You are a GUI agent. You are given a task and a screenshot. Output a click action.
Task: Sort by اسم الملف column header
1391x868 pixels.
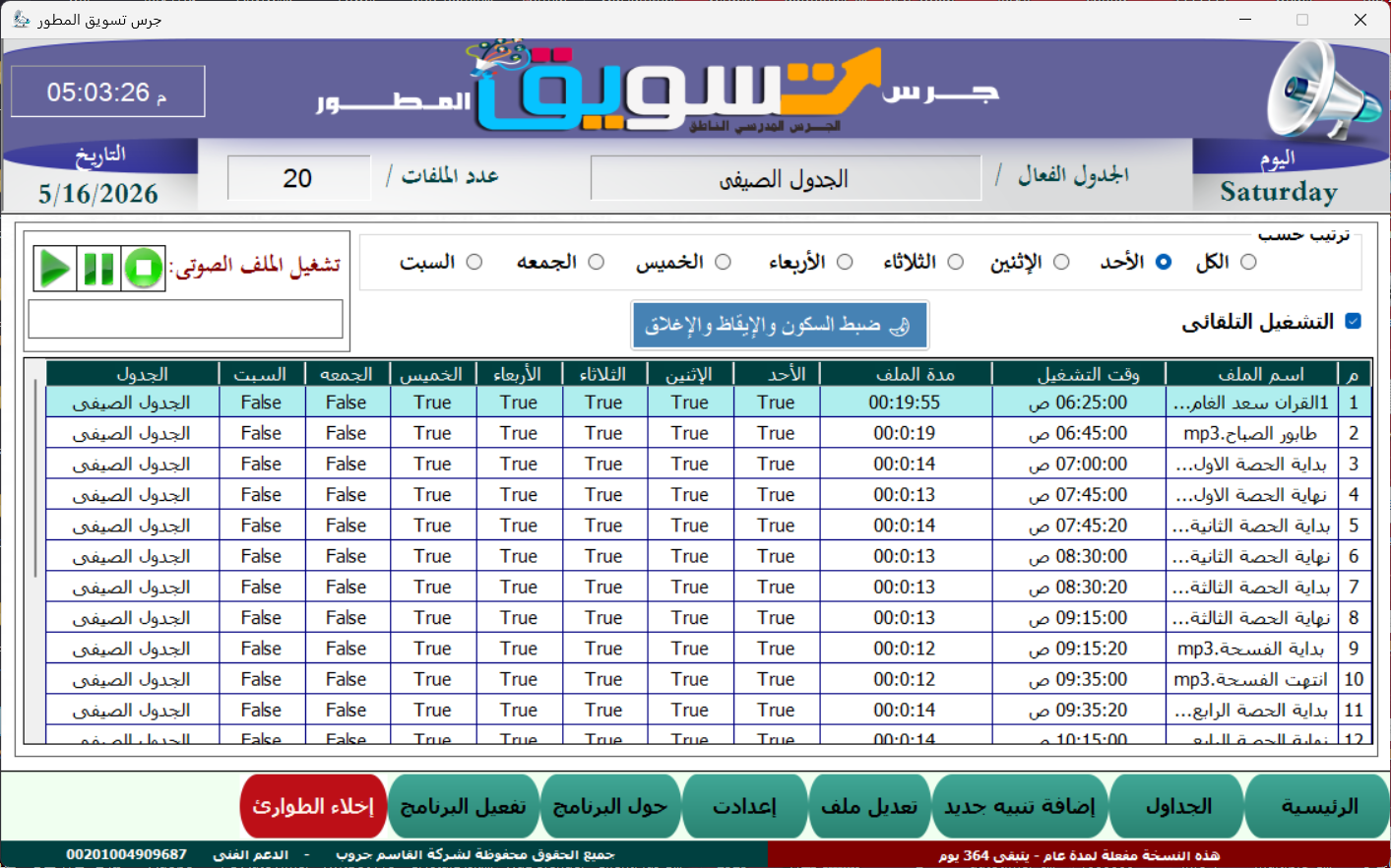click(x=1251, y=374)
